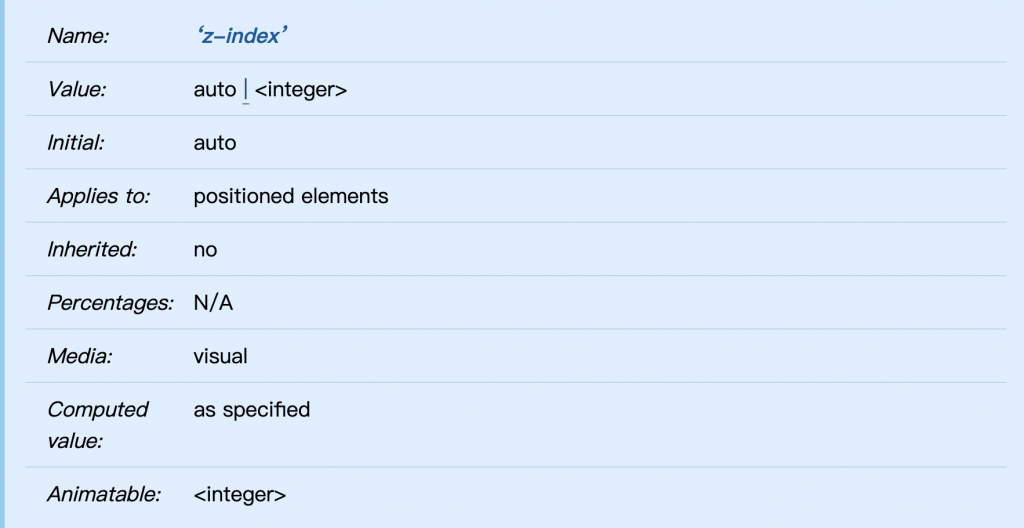Click the 'no' value for Inherited
The width and height of the screenshot is (1024, 528).
(x=205, y=249)
